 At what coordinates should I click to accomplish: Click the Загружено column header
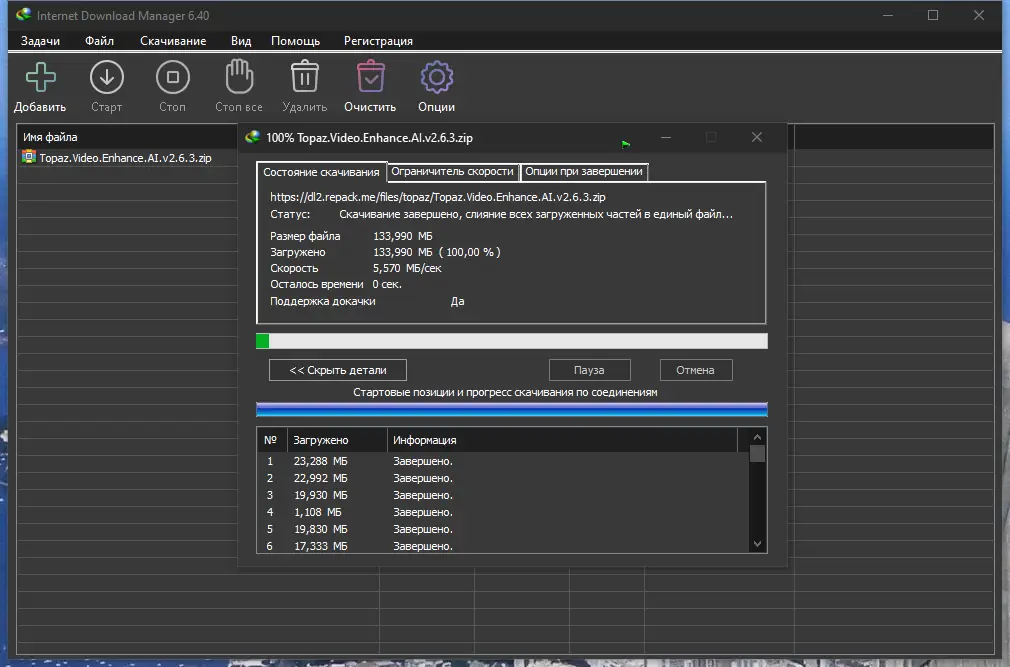tap(337, 440)
